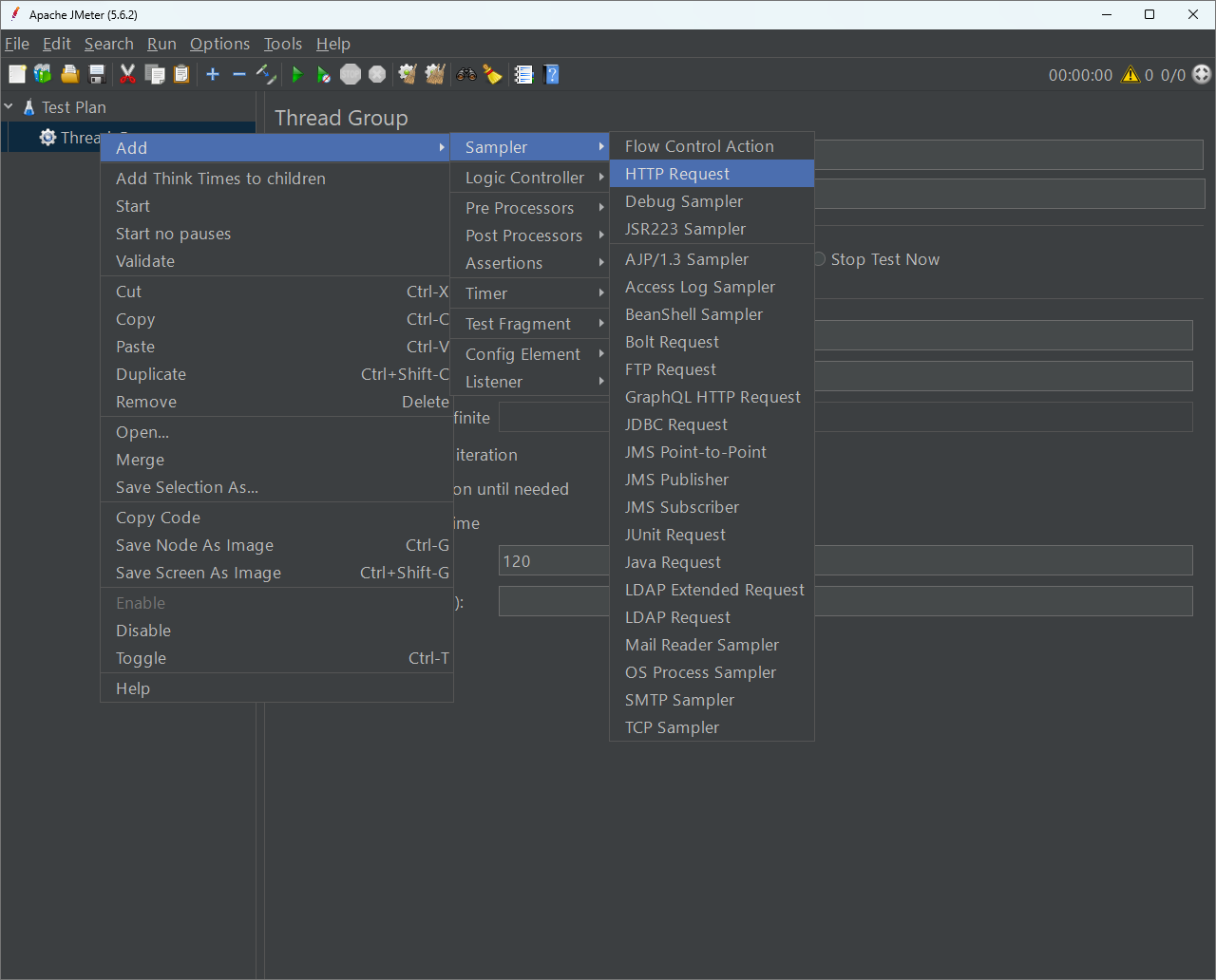Select the Stop Test Now radio button

click(819, 259)
